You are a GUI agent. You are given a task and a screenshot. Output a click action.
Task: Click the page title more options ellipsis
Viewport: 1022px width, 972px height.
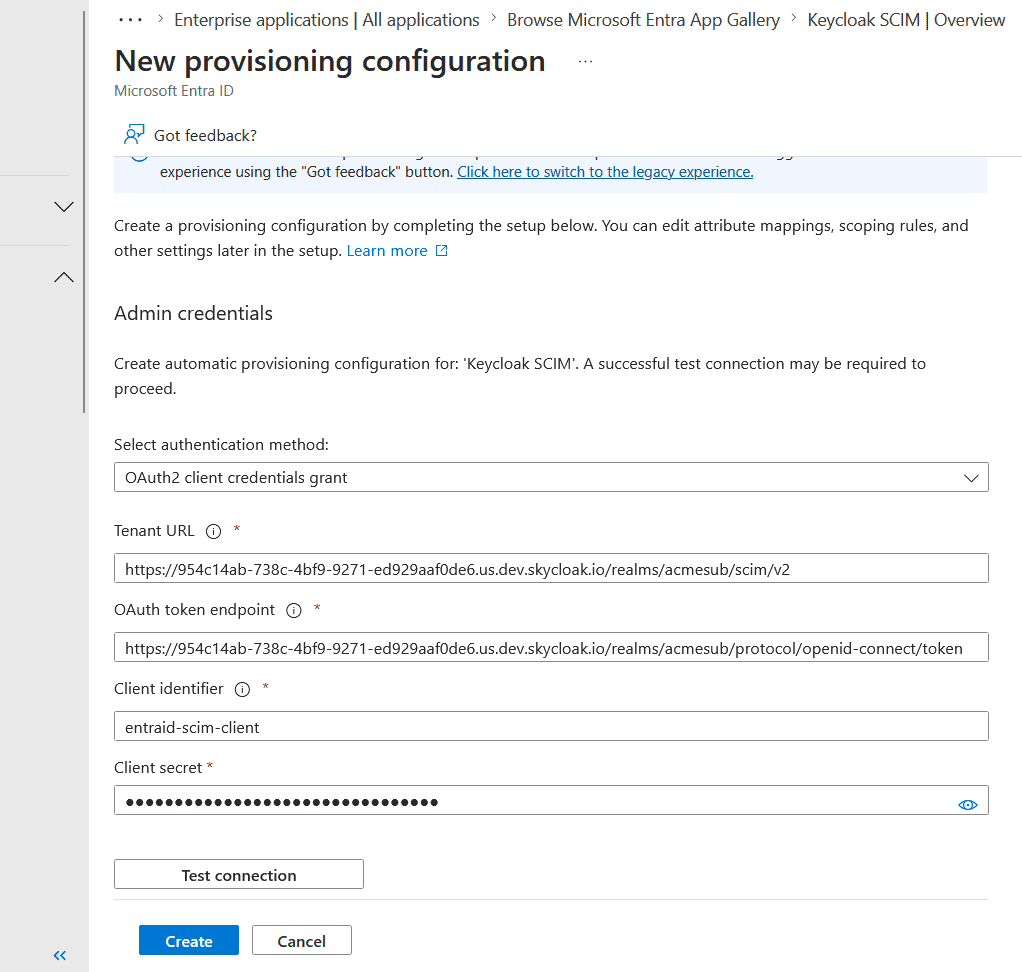(585, 61)
